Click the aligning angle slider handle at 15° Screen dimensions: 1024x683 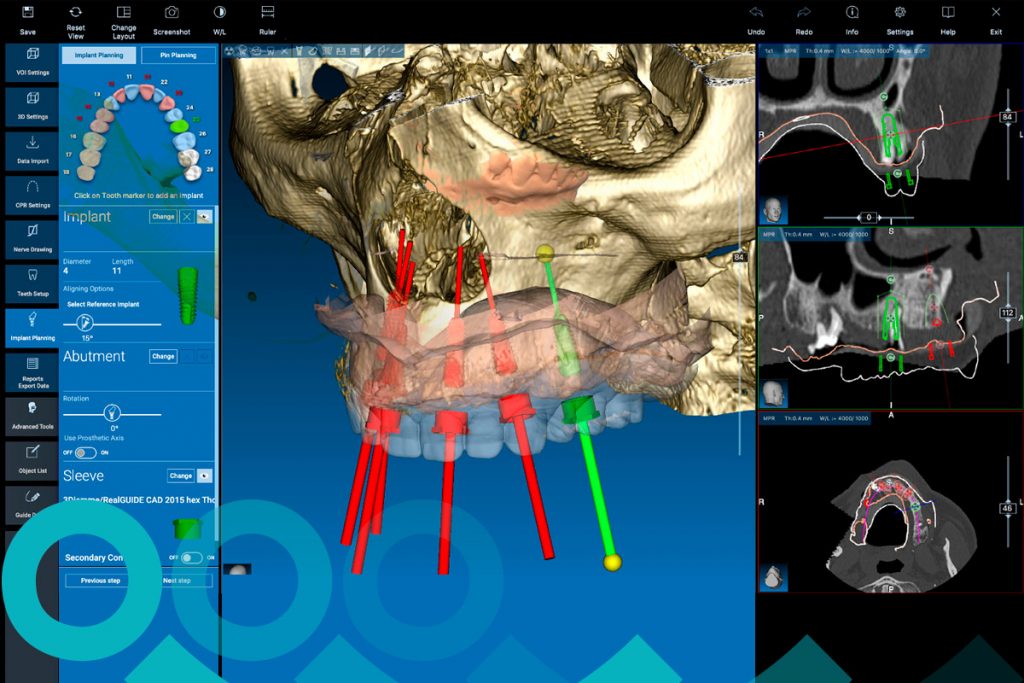tap(84, 323)
